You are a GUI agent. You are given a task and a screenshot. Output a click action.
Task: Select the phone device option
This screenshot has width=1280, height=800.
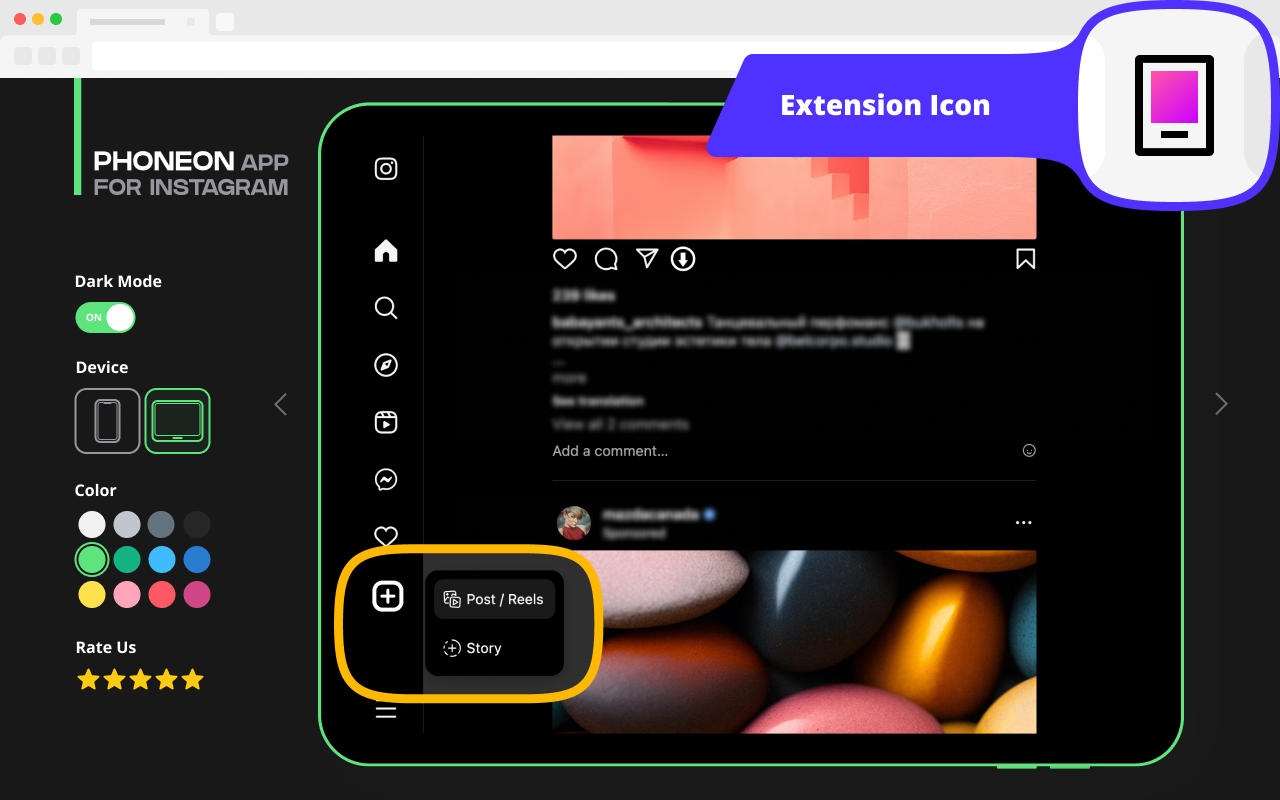[107, 421]
